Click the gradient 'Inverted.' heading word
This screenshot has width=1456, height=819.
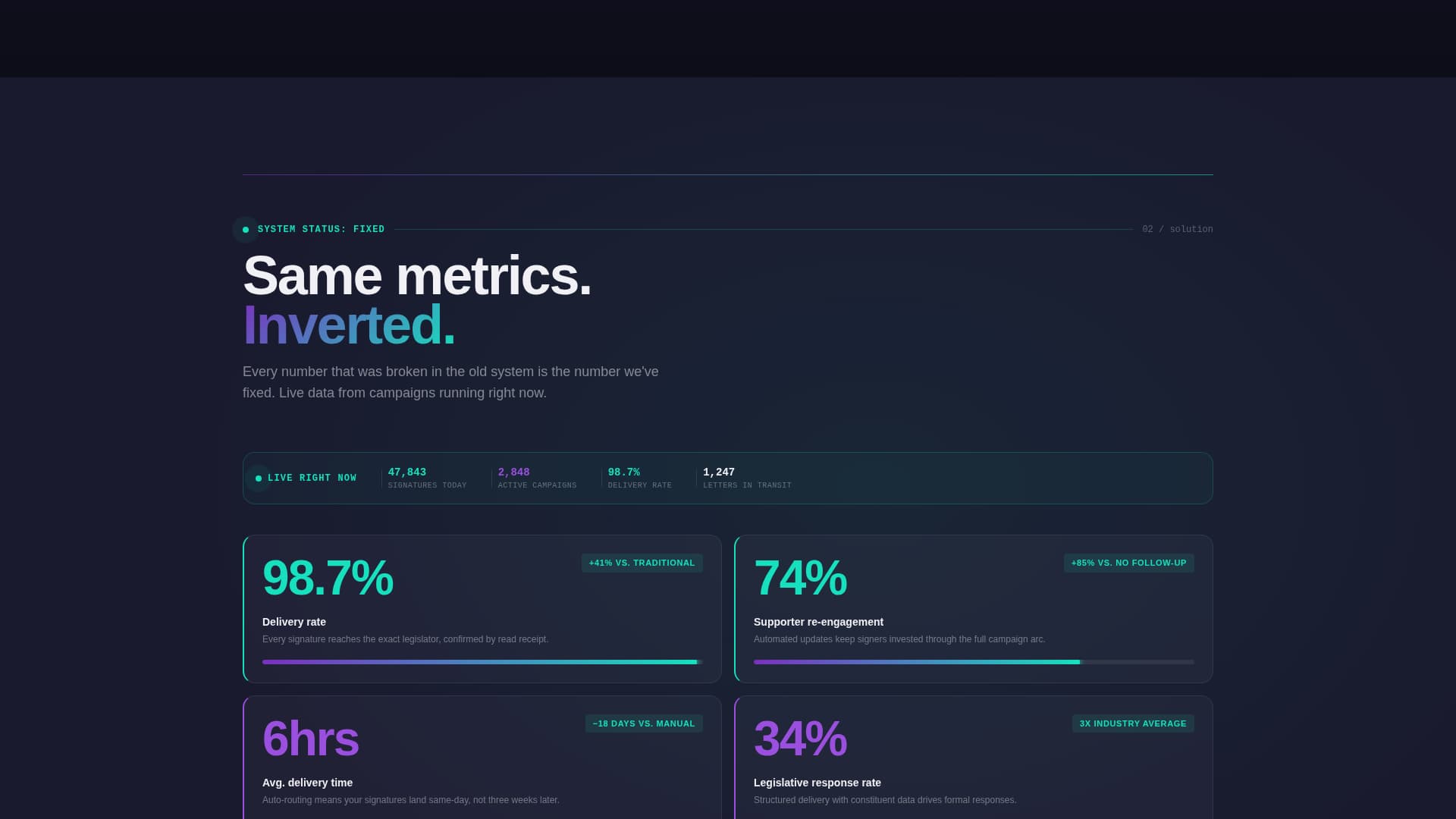349,325
